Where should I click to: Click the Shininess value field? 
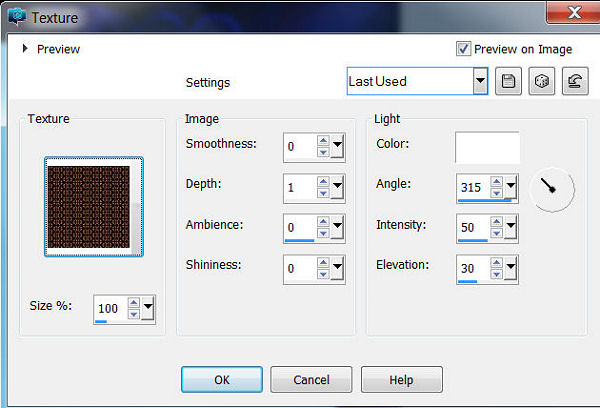tap(300, 269)
